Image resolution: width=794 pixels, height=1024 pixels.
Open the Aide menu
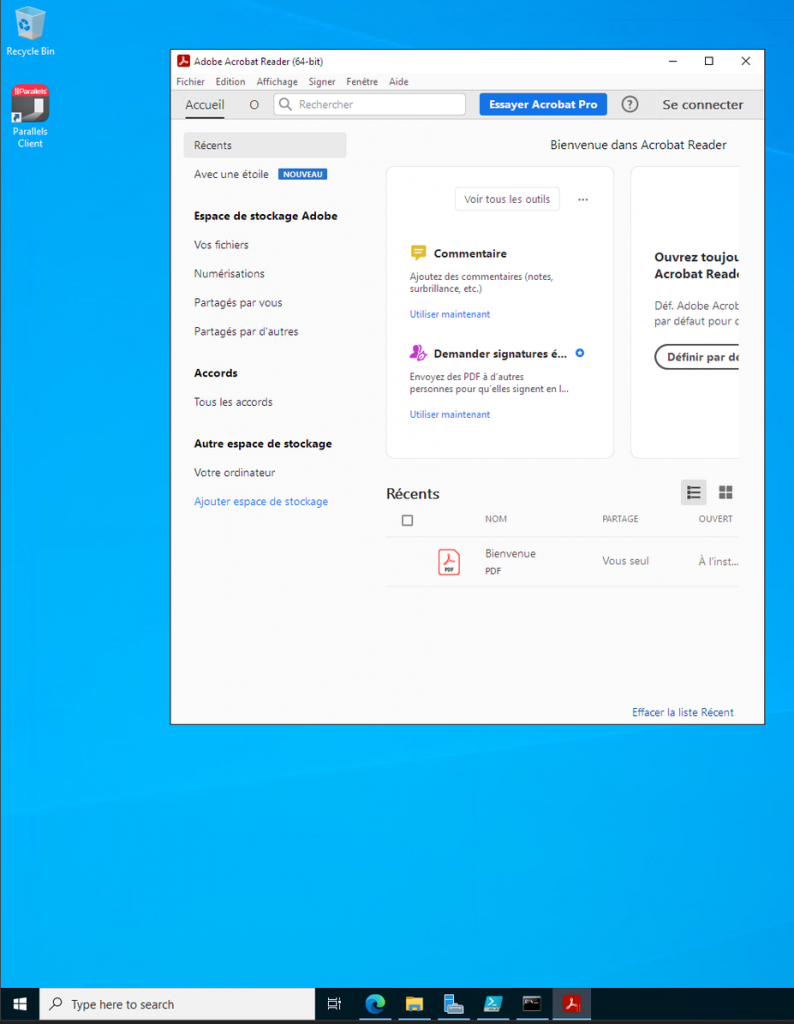click(x=398, y=82)
